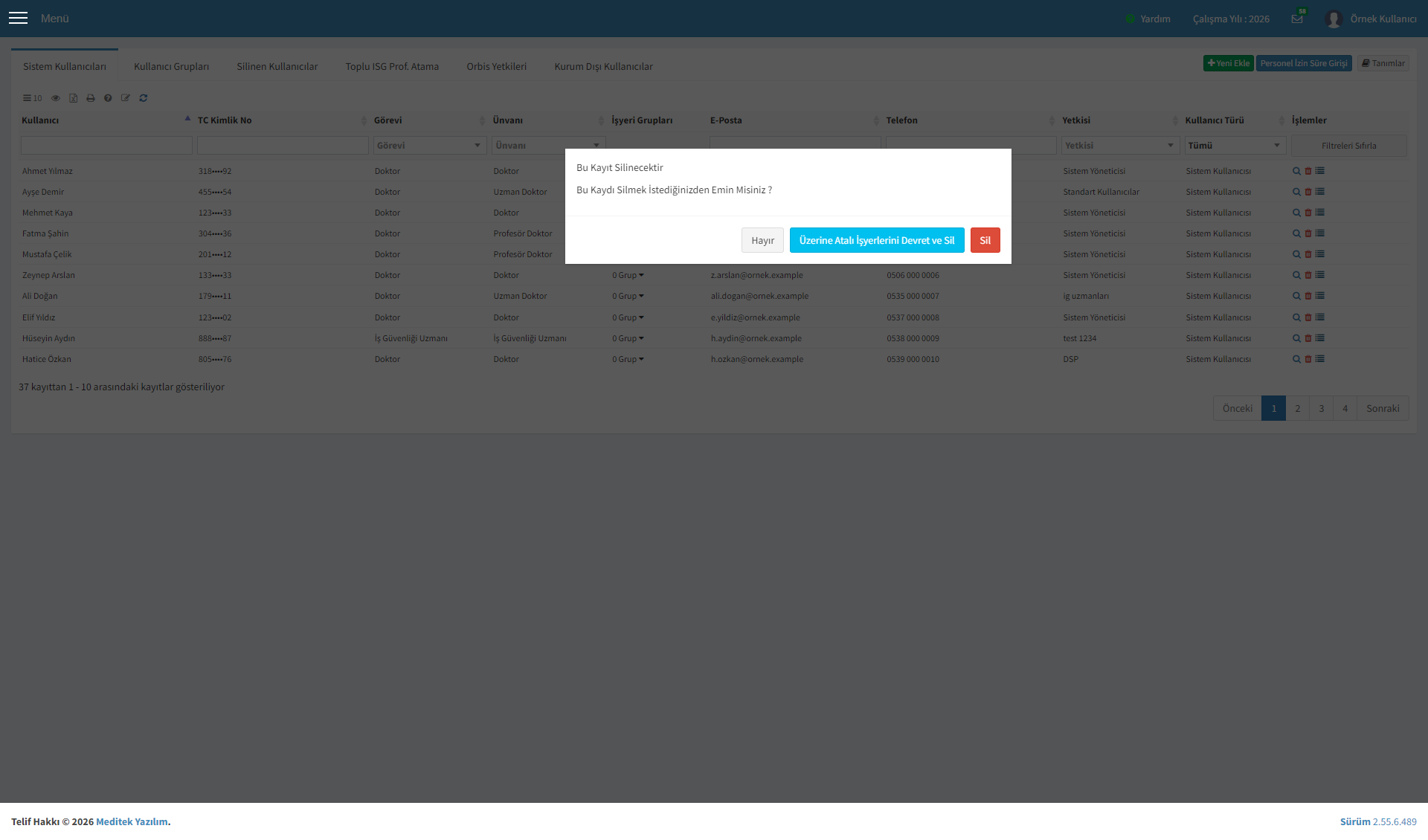Click the help question mark icon in toolbar
Screen dimensions: 1428x840
(x=108, y=98)
